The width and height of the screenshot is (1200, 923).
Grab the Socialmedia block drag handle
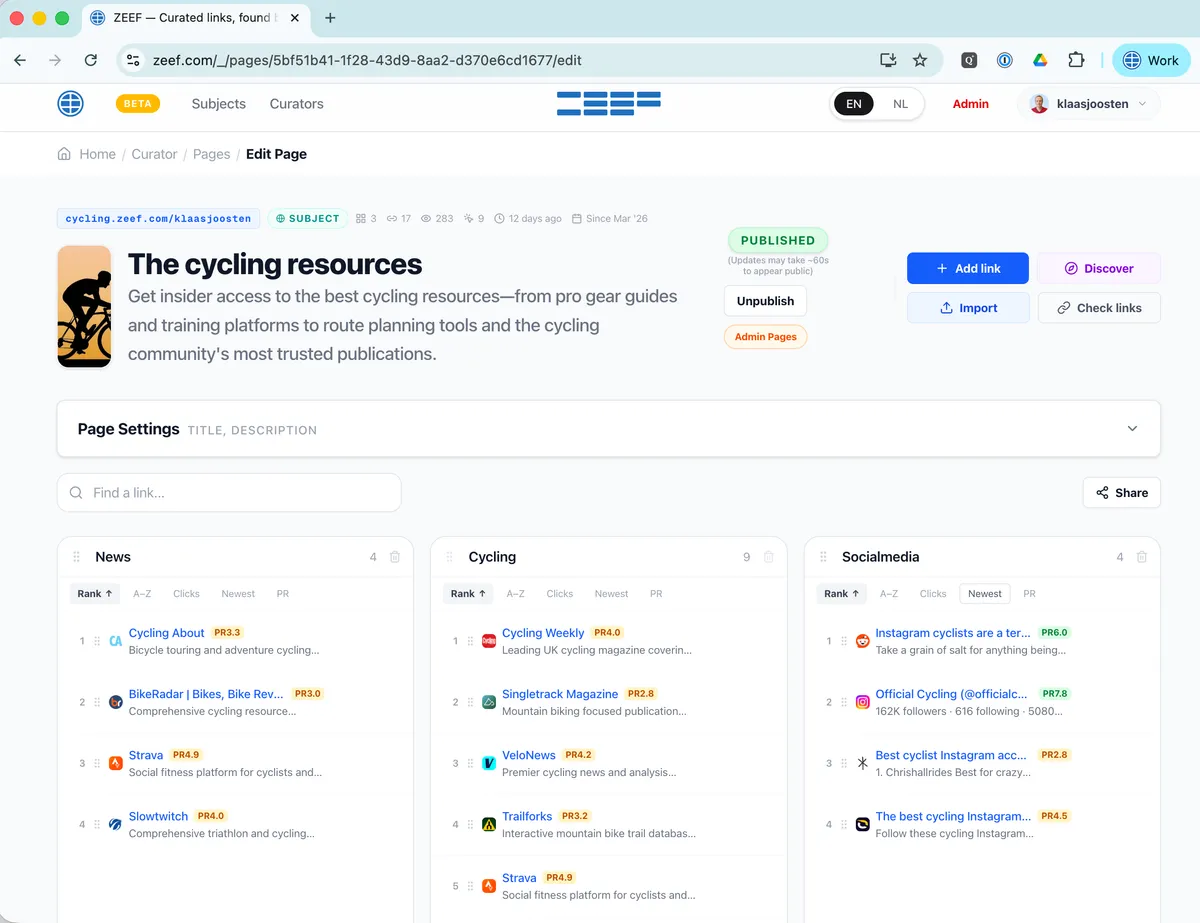(823, 557)
